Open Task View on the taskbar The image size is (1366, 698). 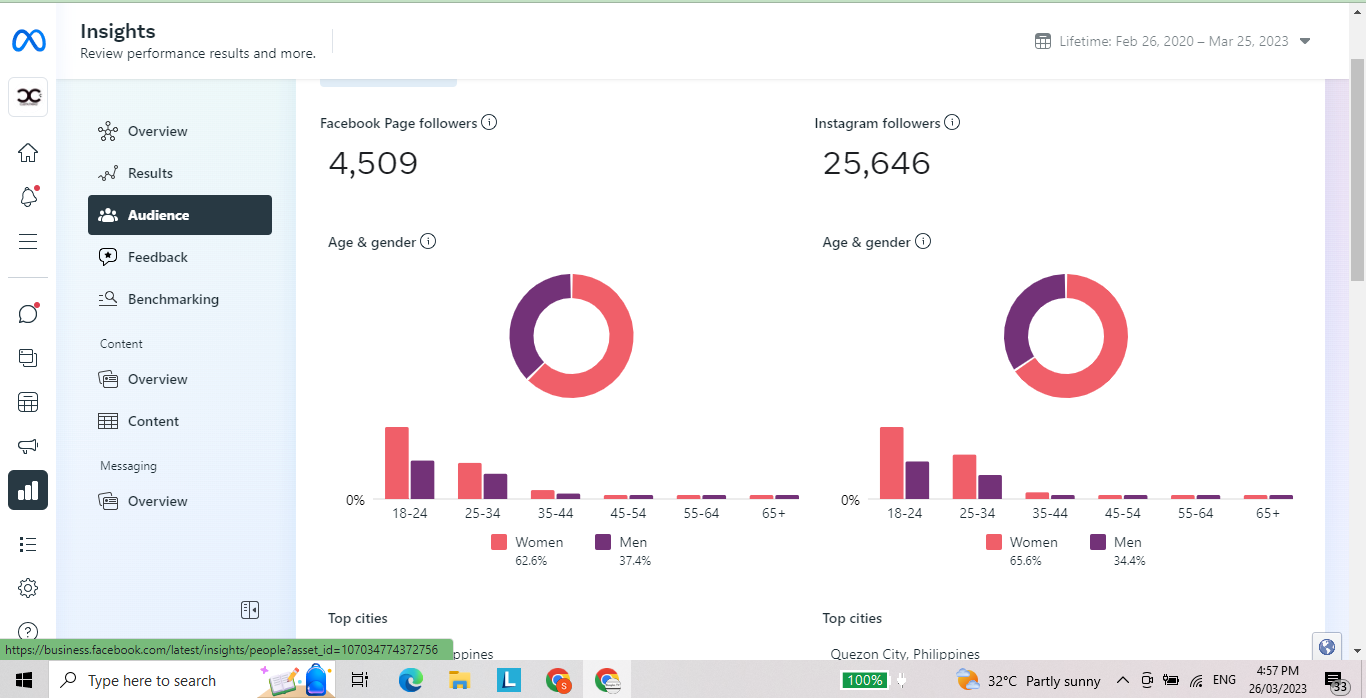360,680
